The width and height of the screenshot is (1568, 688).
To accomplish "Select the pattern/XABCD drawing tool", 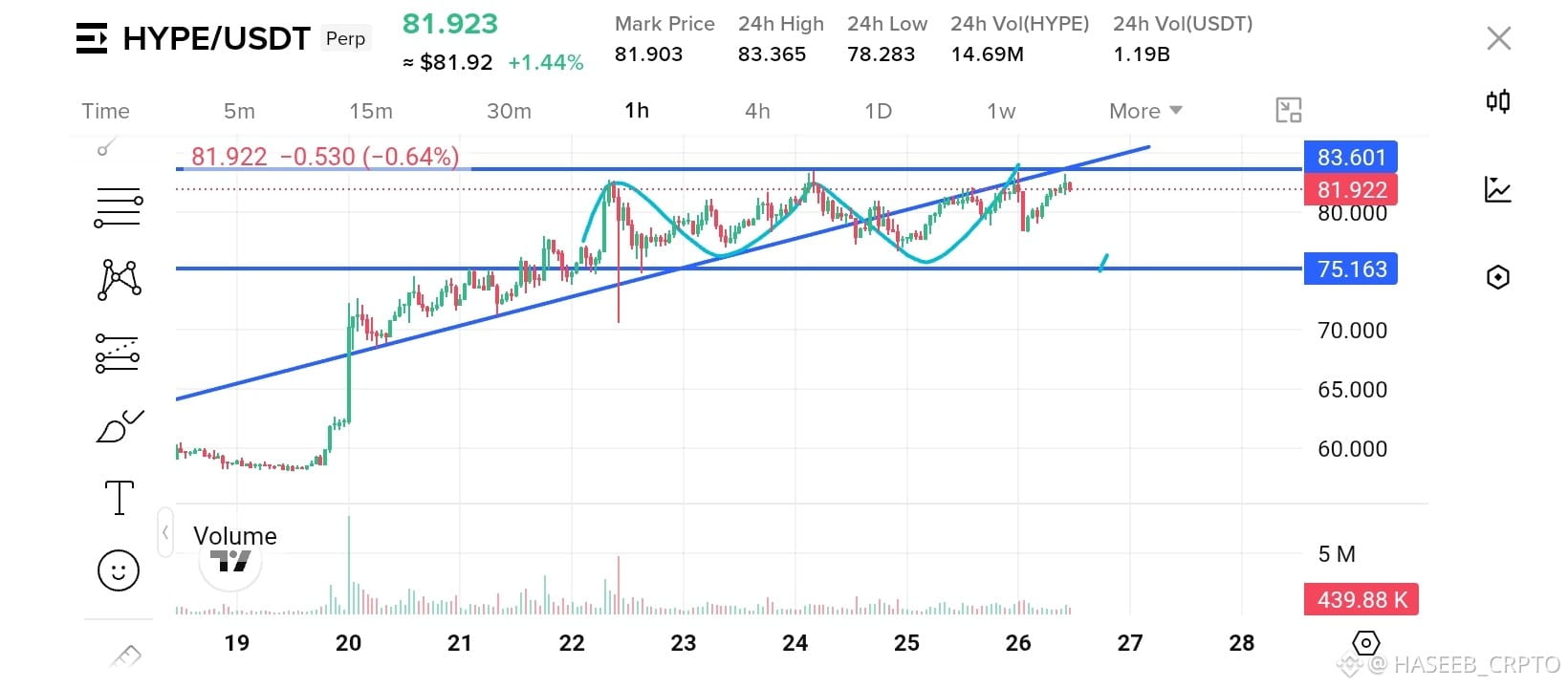I will (x=119, y=279).
